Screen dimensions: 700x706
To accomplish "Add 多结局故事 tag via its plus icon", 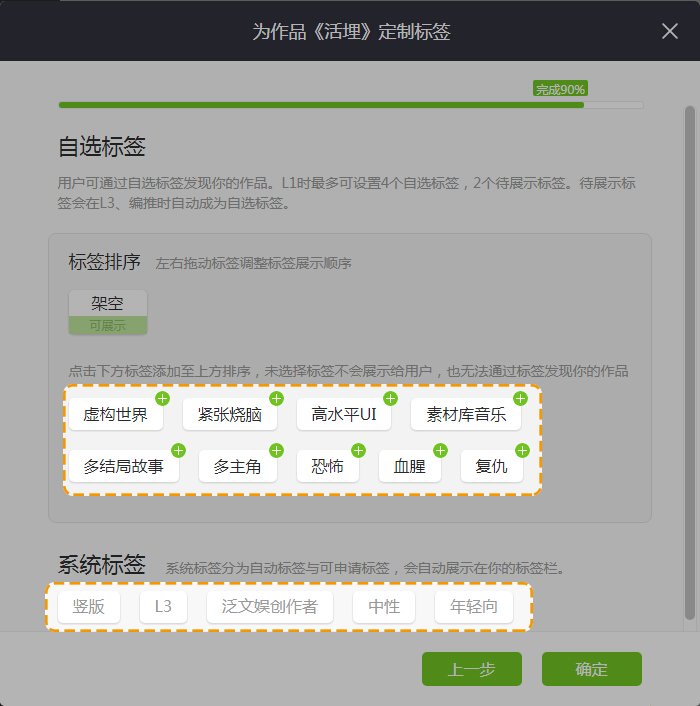I will point(179,451).
